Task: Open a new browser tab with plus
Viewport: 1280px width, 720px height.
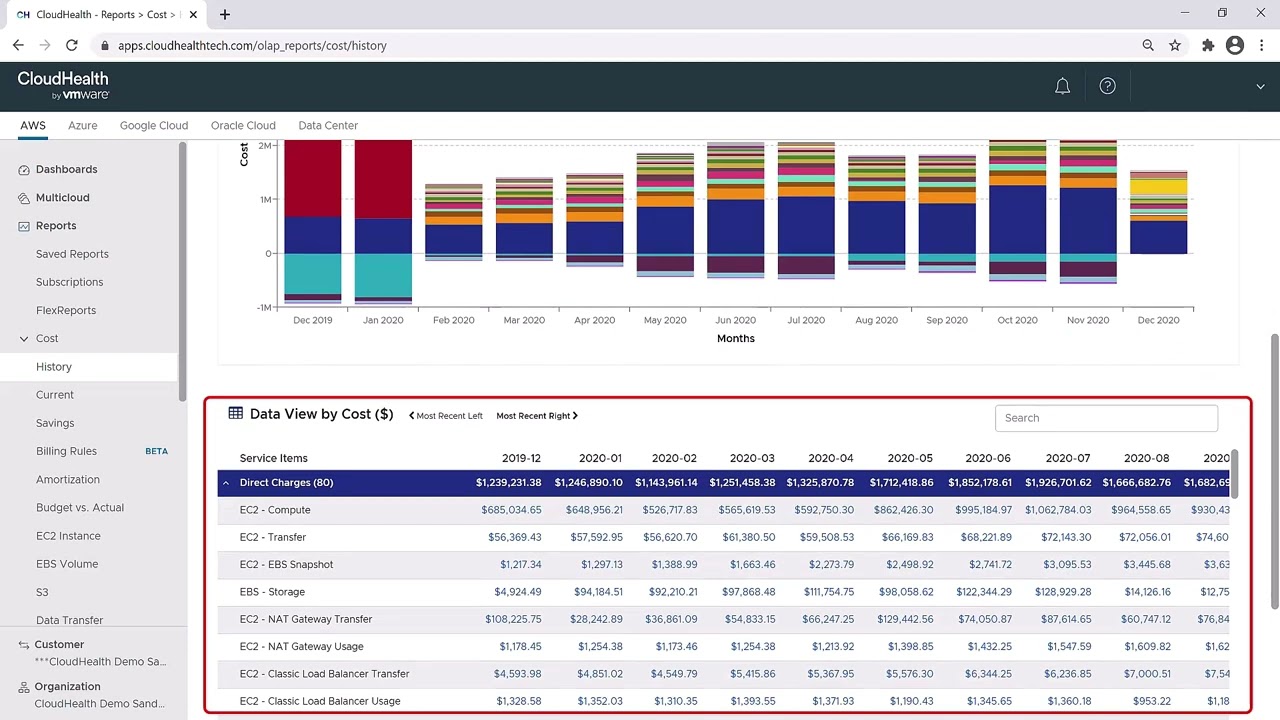Action: 224,14
